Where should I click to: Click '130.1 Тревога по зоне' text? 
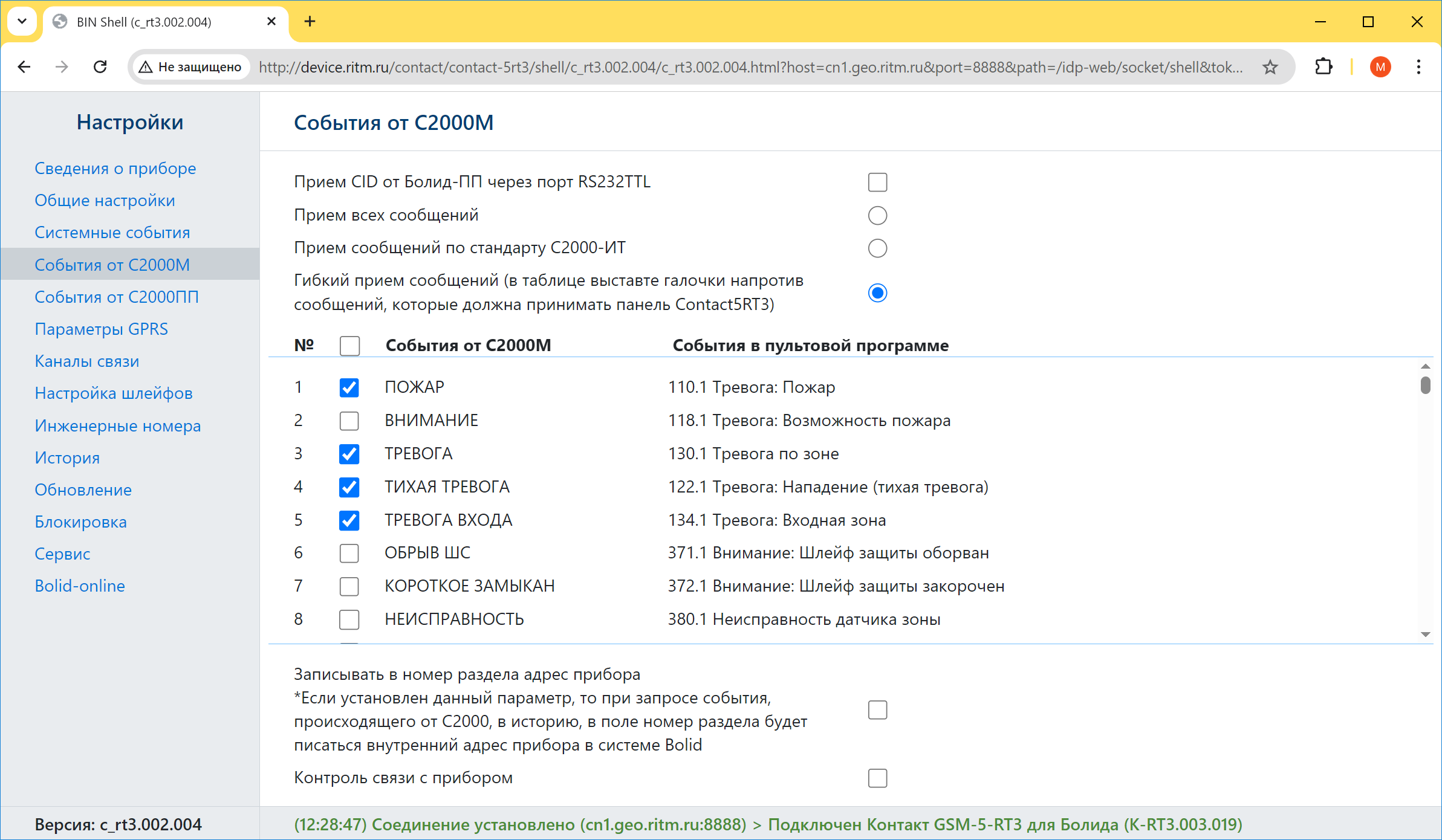point(753,454)
